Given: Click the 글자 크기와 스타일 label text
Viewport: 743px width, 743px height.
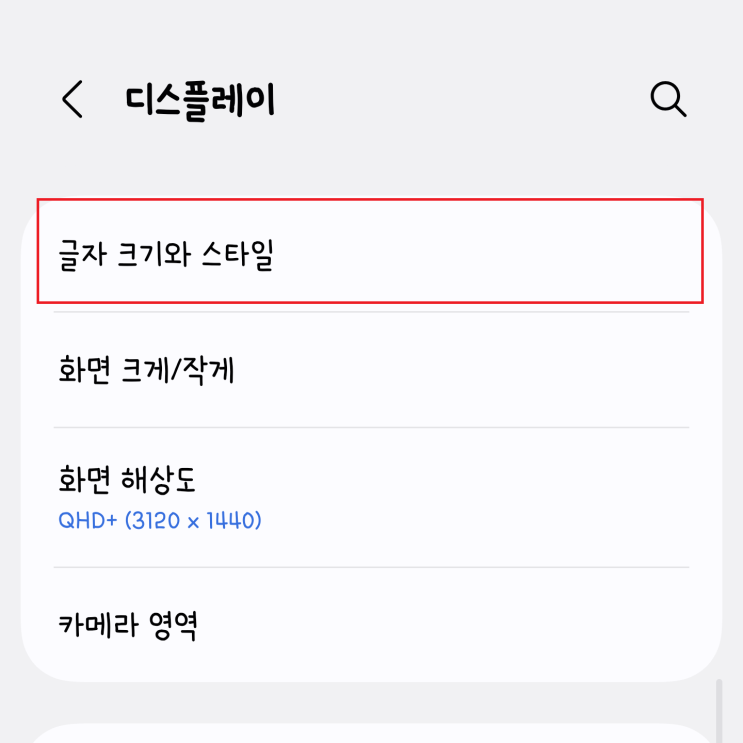Looking at the screenshot, I should [166, 255].
